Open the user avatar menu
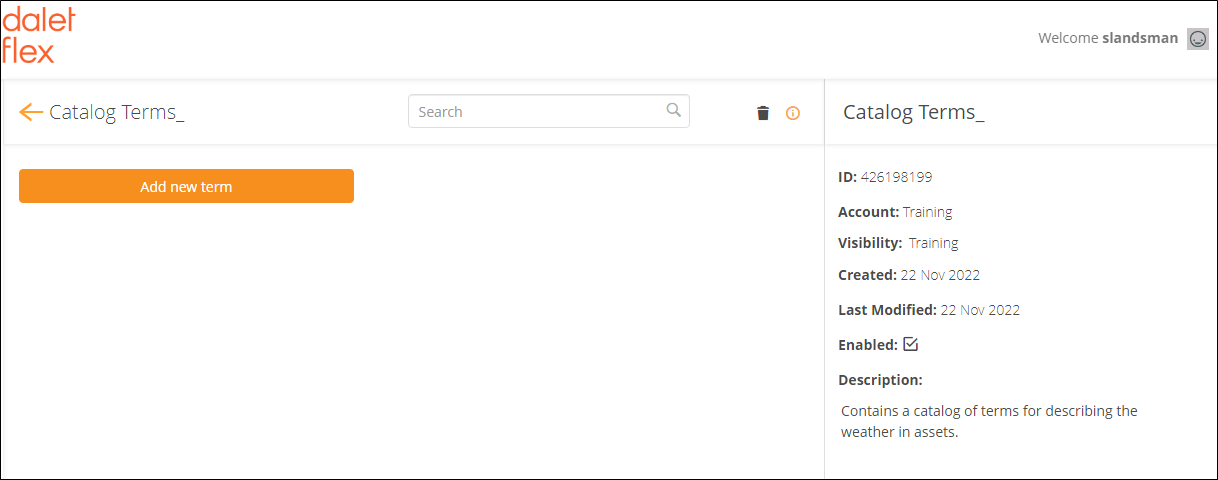1218x480 pixels. [x=1198, y=39]
